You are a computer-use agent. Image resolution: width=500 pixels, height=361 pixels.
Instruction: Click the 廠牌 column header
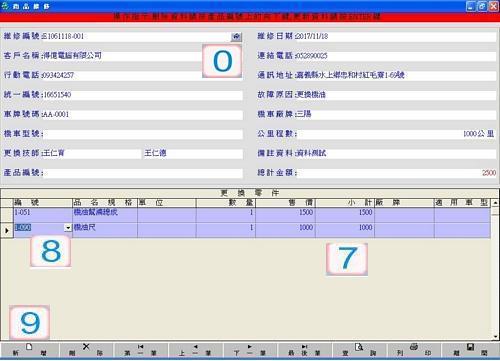[404, 202]
